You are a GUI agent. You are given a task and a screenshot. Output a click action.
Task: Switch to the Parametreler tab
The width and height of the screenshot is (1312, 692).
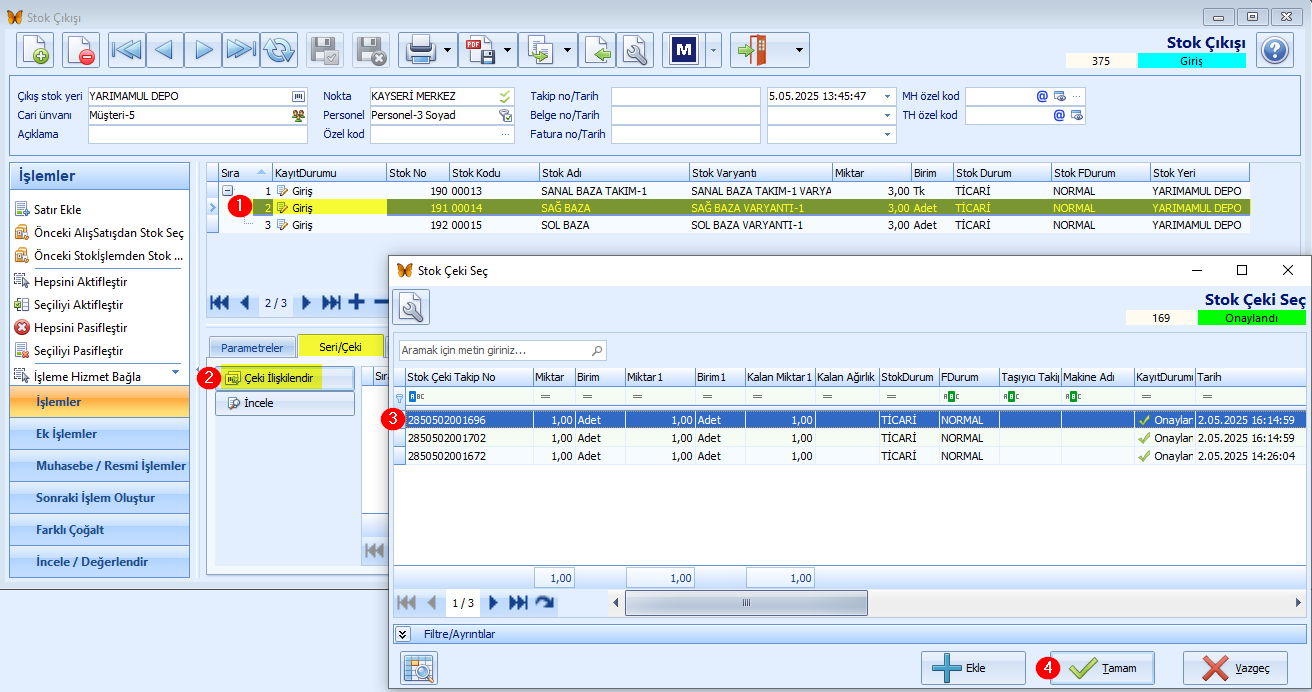coord(252,348)
